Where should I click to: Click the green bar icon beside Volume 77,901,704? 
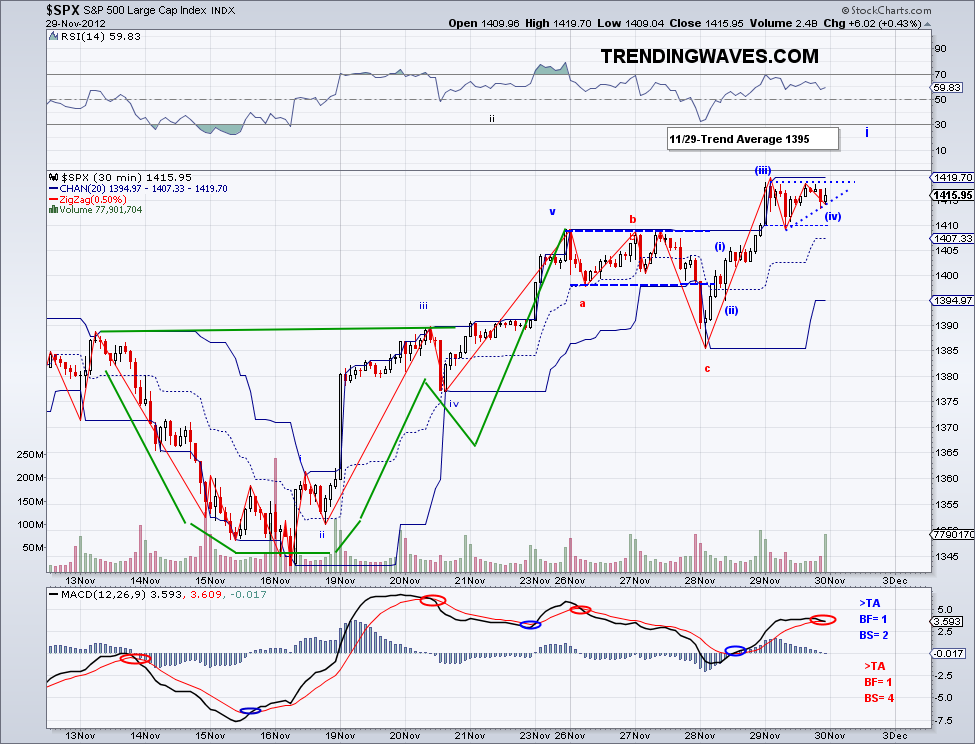click(53, 209)
